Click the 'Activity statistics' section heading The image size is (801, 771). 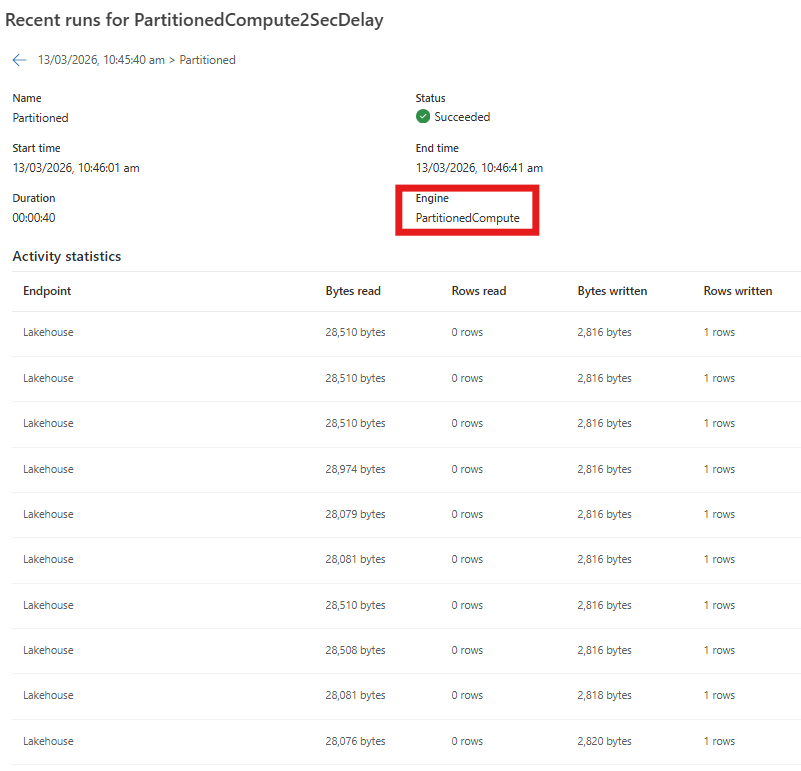point(66,256)
